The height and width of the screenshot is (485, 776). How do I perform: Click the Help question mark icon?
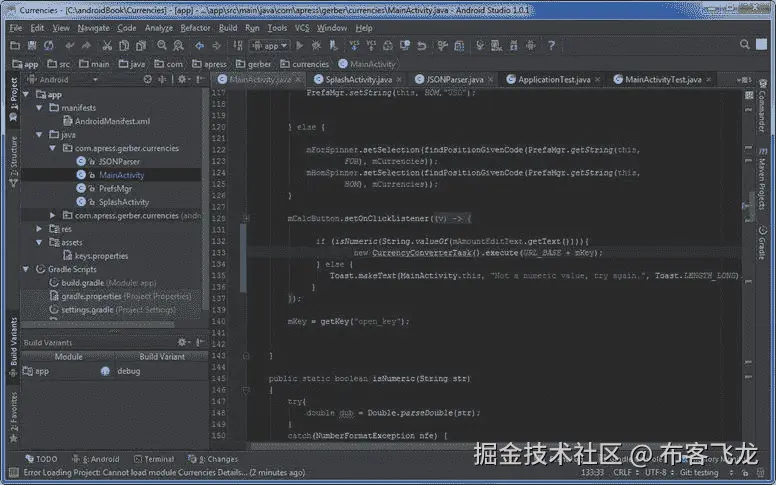[551, 46]
